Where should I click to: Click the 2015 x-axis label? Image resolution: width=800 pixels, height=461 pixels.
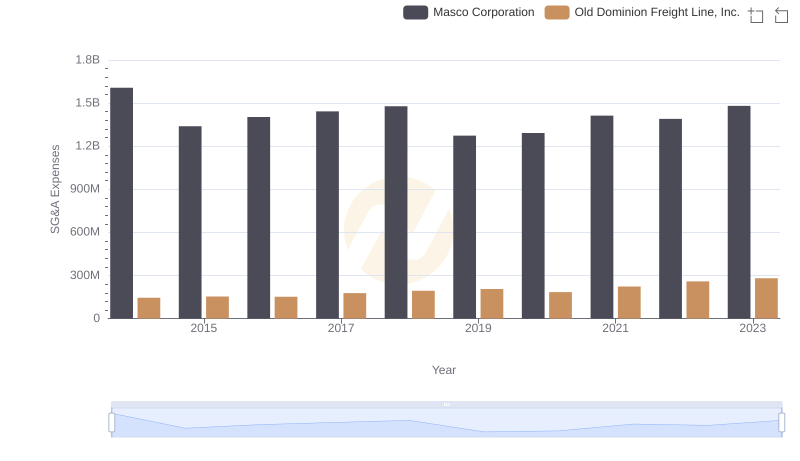coord(204,328)
